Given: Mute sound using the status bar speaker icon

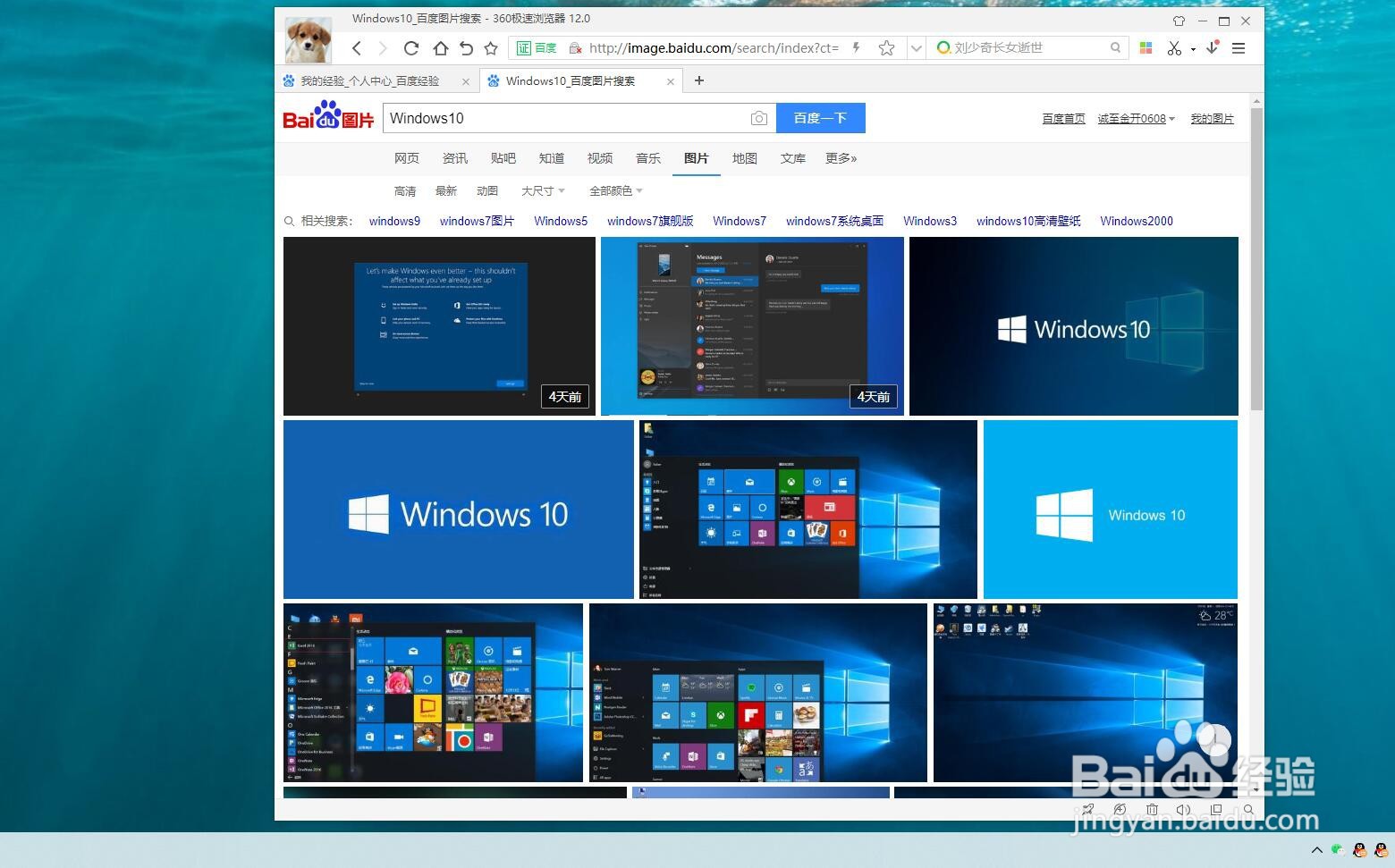Looking at the screenshot, I should (x=1183, y=810).
